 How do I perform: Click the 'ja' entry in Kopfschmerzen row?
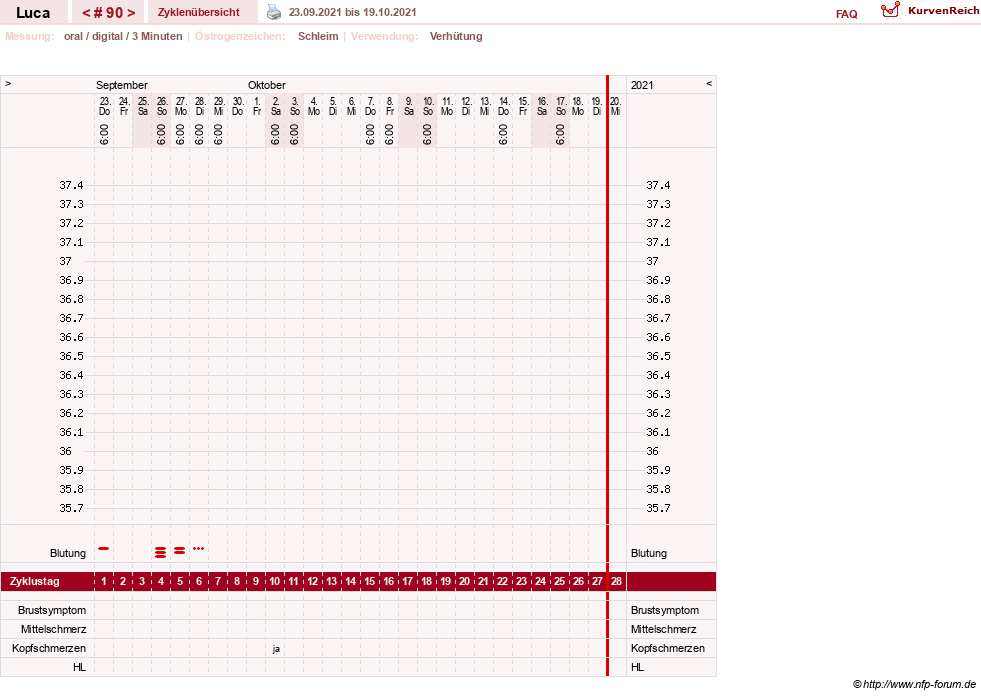coord(276,649)
